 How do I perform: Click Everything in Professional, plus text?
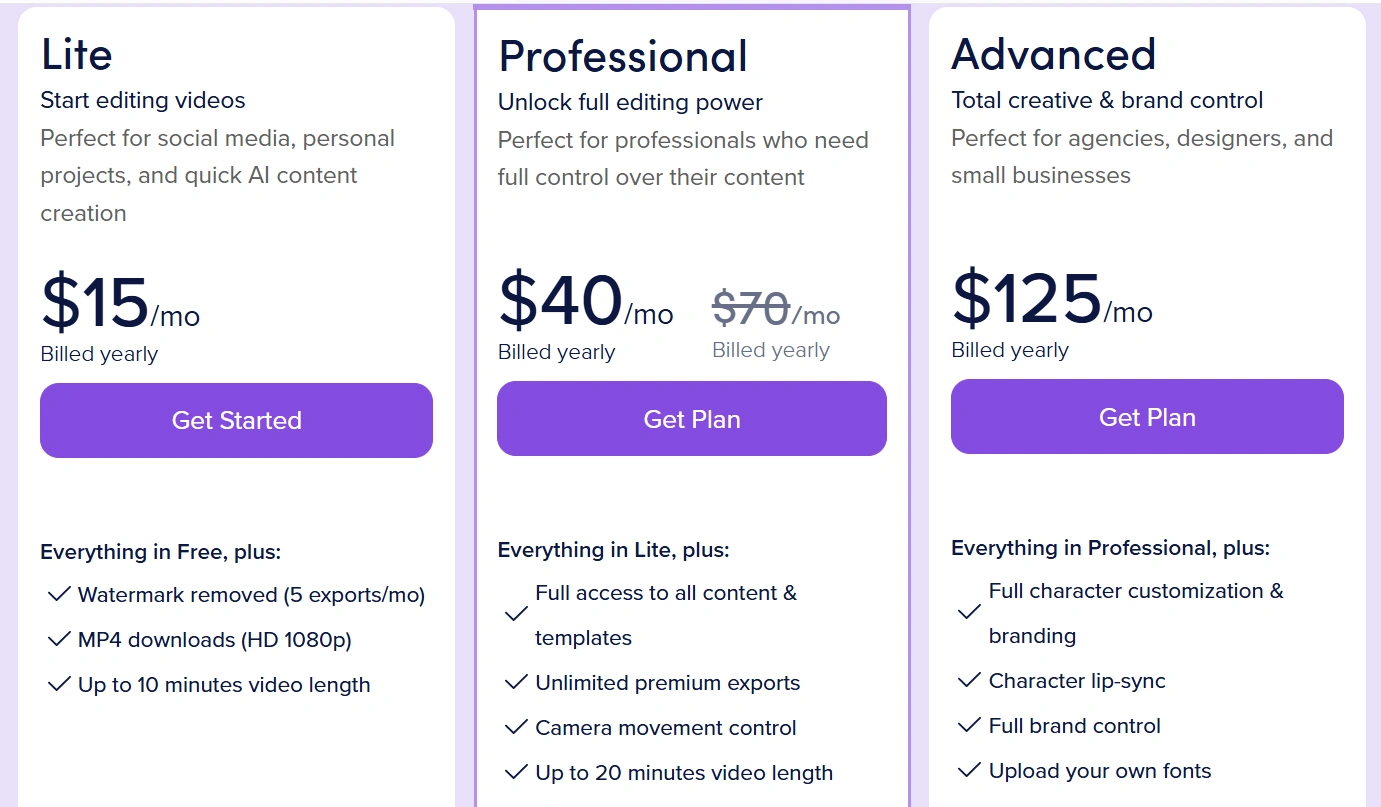click(x=1110, y=548)
